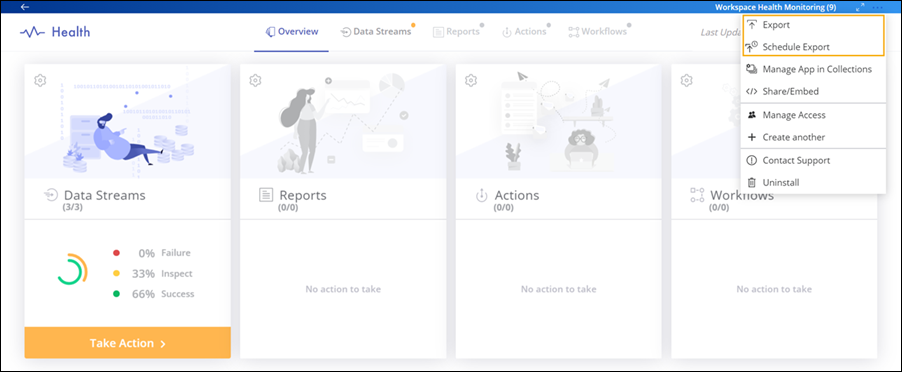Select Manage App in Collections
The width and height of the screenshot is (902, 372).
pyautogui.click(x=813, y=69)
